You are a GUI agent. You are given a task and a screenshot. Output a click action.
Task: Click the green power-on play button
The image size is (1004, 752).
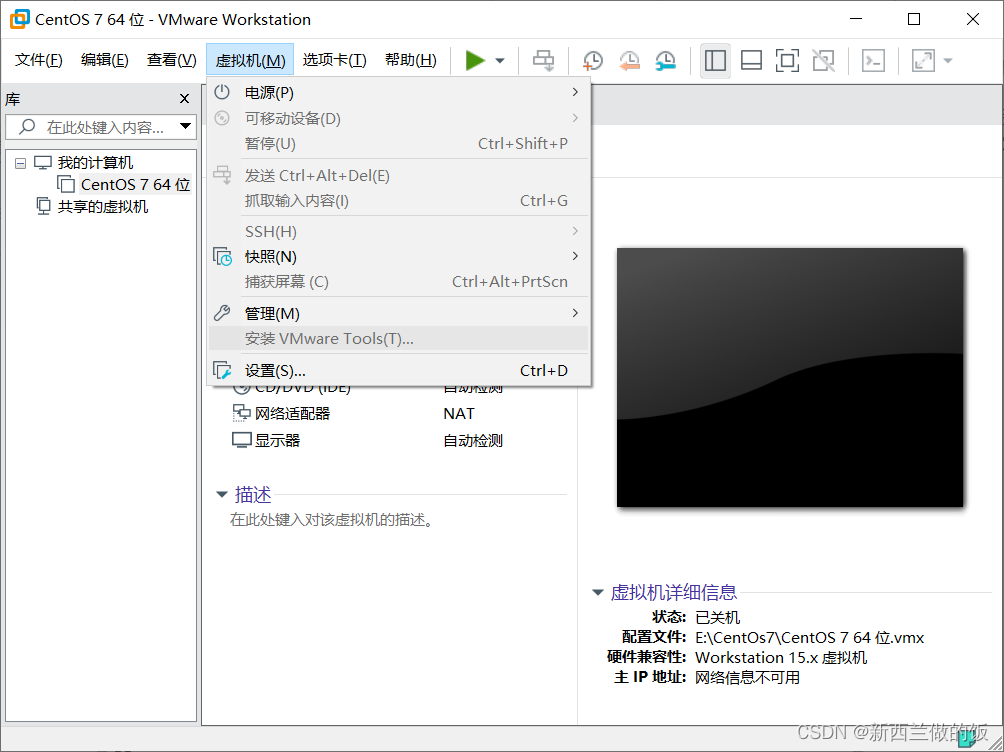[474, 61]
